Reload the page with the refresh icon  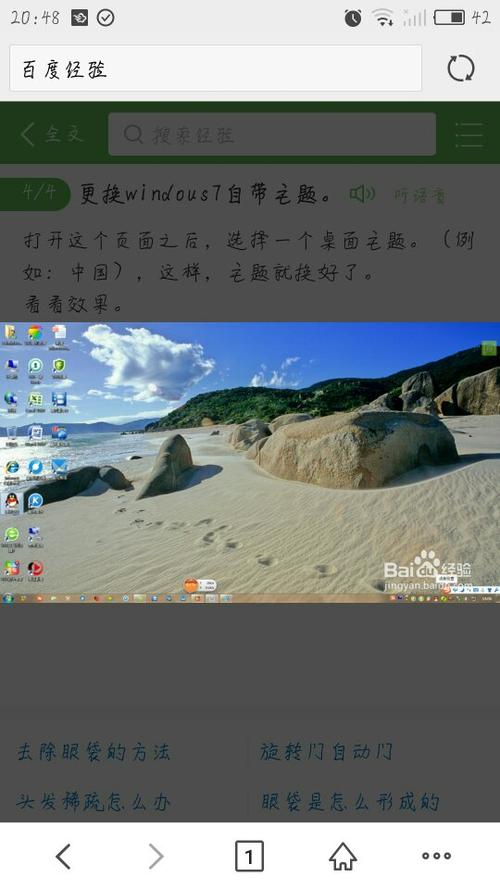460,69
